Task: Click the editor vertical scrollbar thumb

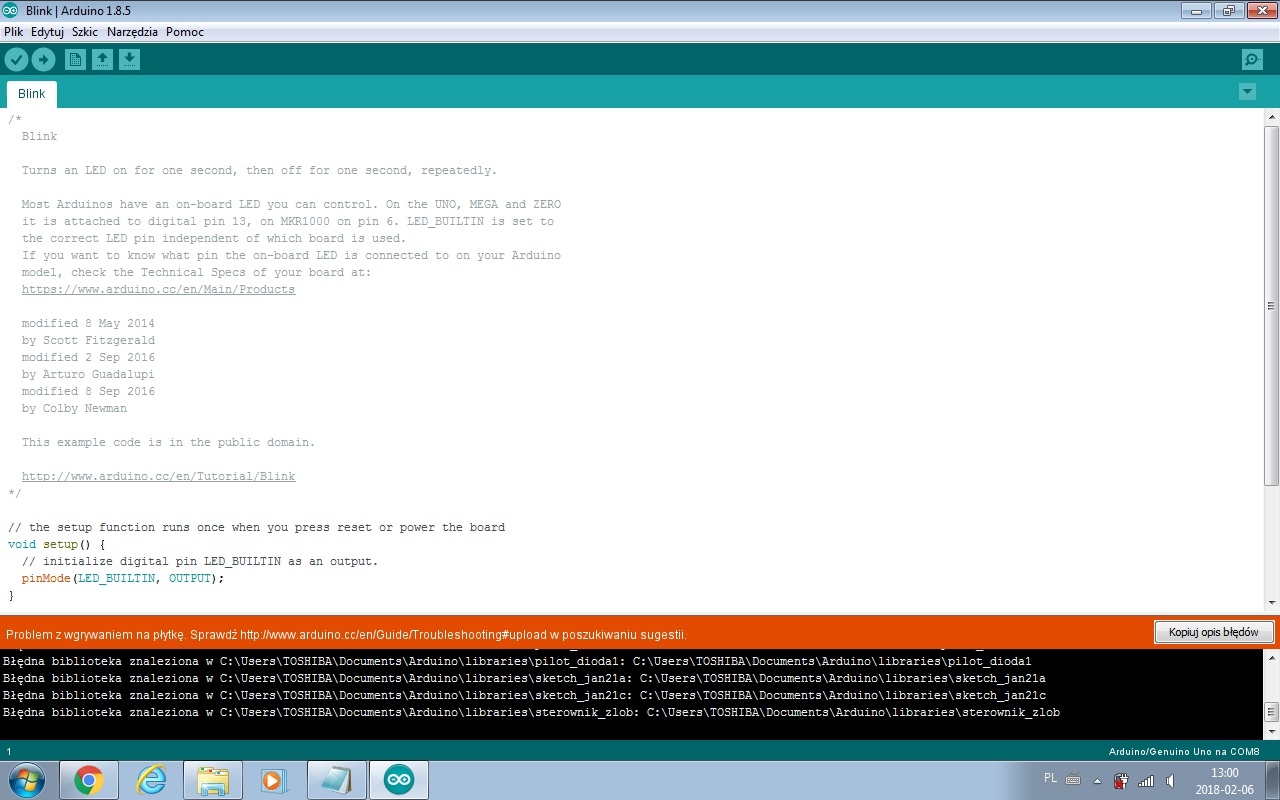Action: point(1271,306)
